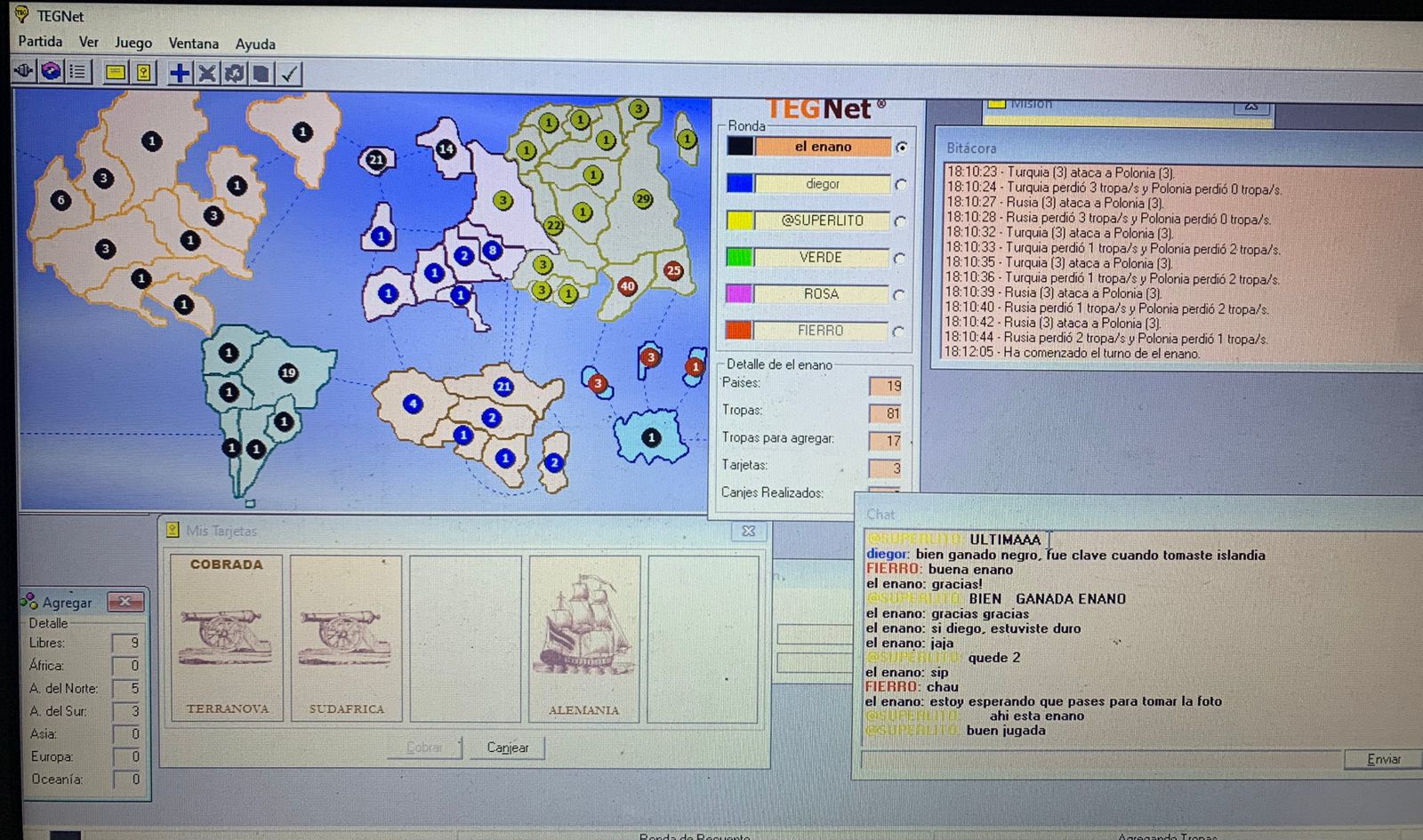The height and width of the screenshot is (840, 1423).
Task: Select the radio button for el enano
Action: tap(902, 148)
